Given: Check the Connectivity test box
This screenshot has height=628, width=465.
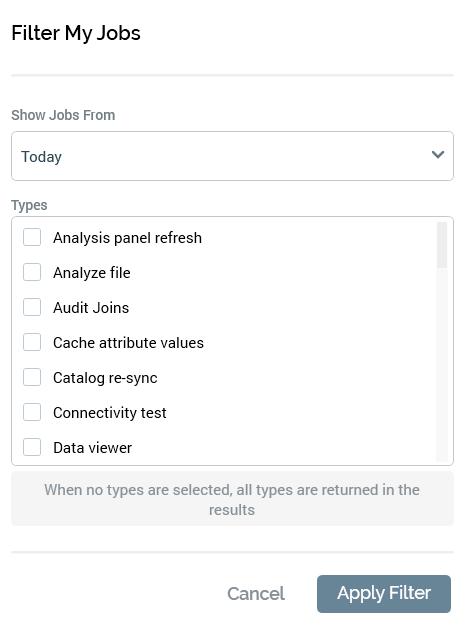Looking at the screenshot, I should point(32,412).
